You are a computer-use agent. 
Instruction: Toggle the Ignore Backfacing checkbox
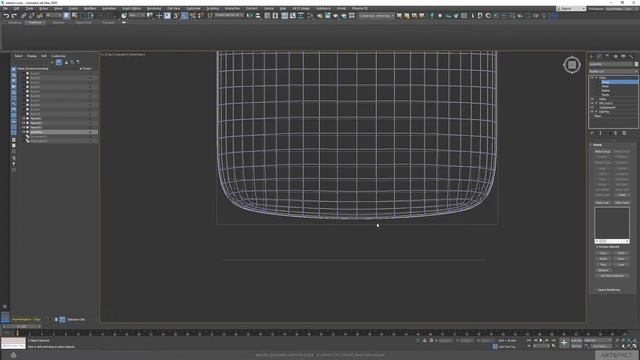(596, 290)
